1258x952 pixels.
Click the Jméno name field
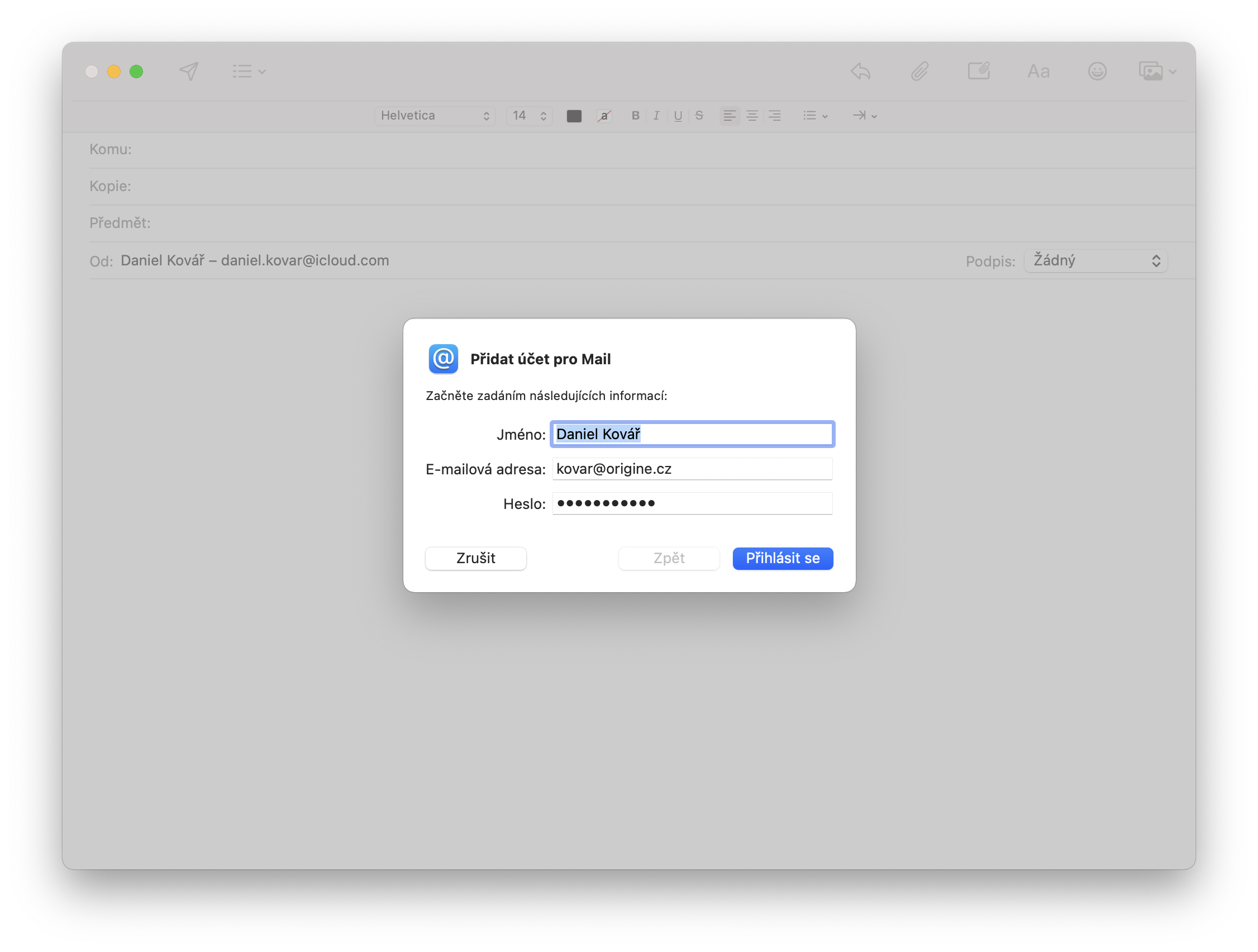[x=692, y=434]
